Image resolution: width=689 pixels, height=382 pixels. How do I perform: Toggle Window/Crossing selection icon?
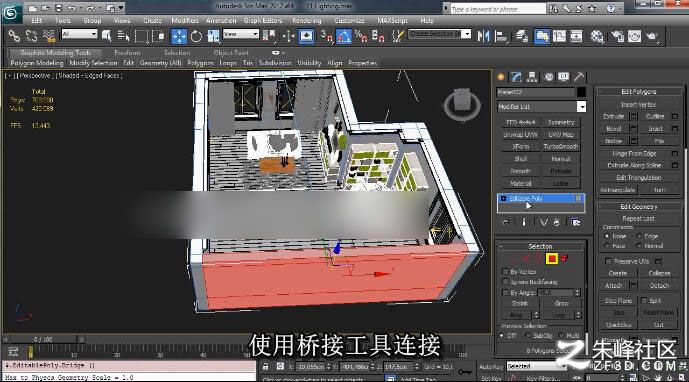coord(158,36)
